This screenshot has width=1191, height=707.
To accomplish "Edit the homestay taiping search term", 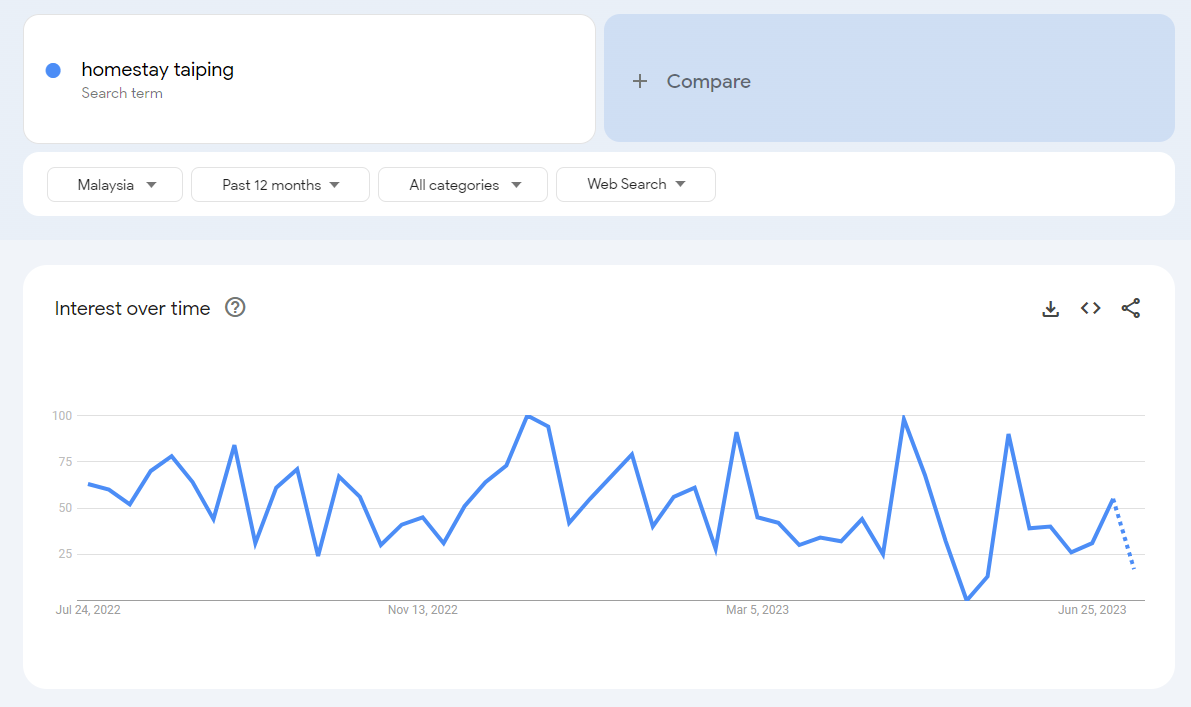I will click(158, 70).
